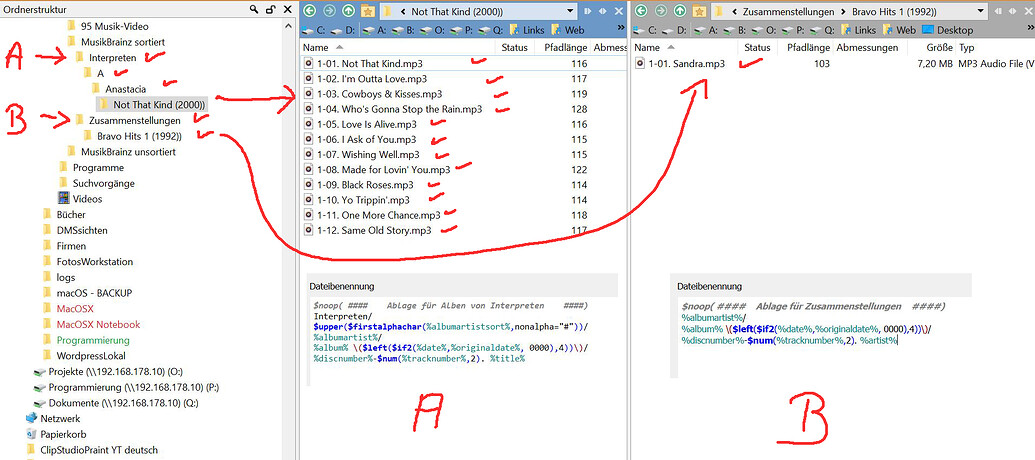Open network drive P: in left pane
This screenshot has width=1035, height=460.
tap(462, 30)
